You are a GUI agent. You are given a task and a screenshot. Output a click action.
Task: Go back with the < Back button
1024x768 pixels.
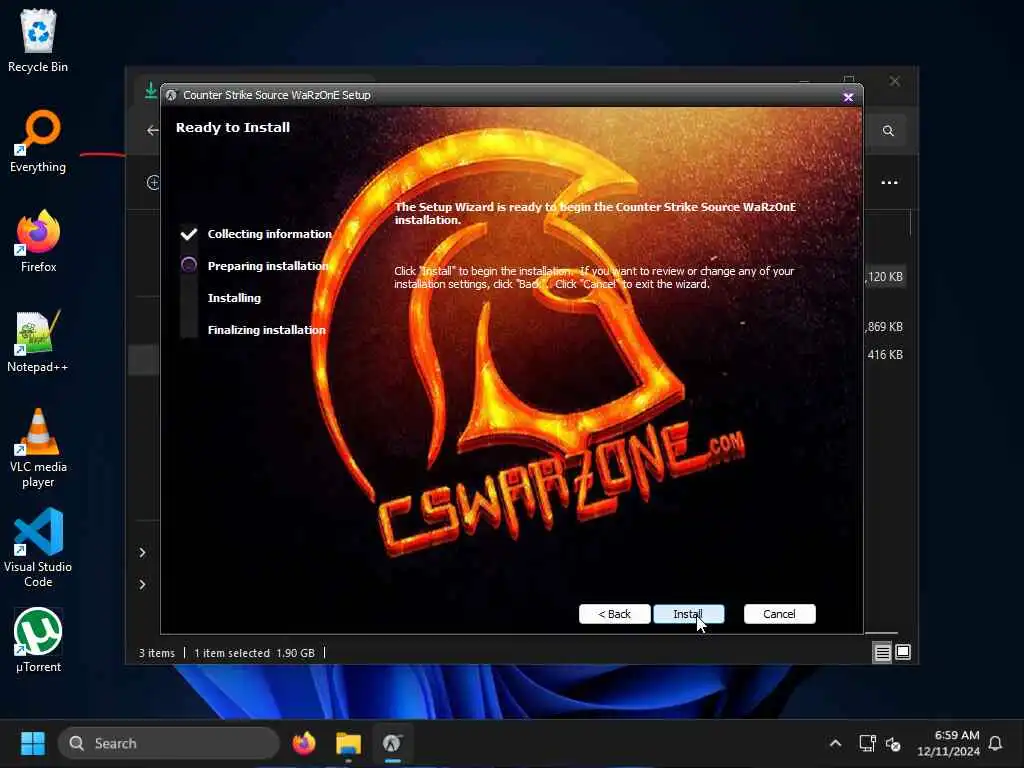pos(615,614)
